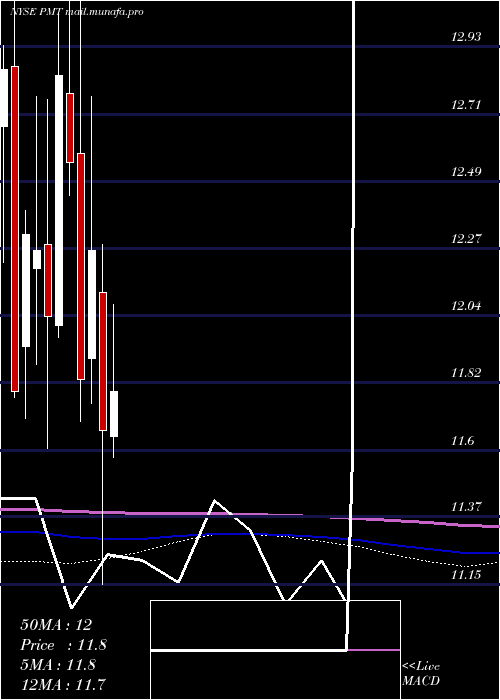Click the 12.27 price axis label
This screenshot has width=500, height=700.
[x=466, y=239]
